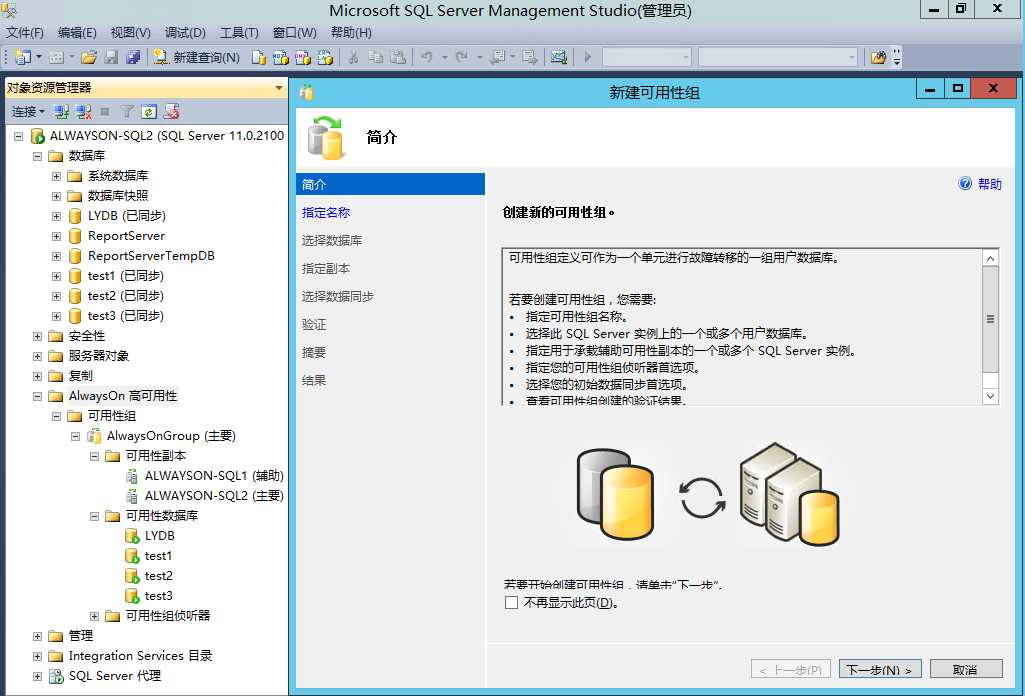Collapse the AlwaysOn 高可用性 node
Screen dimensions: 1025x696
[37, 396]
